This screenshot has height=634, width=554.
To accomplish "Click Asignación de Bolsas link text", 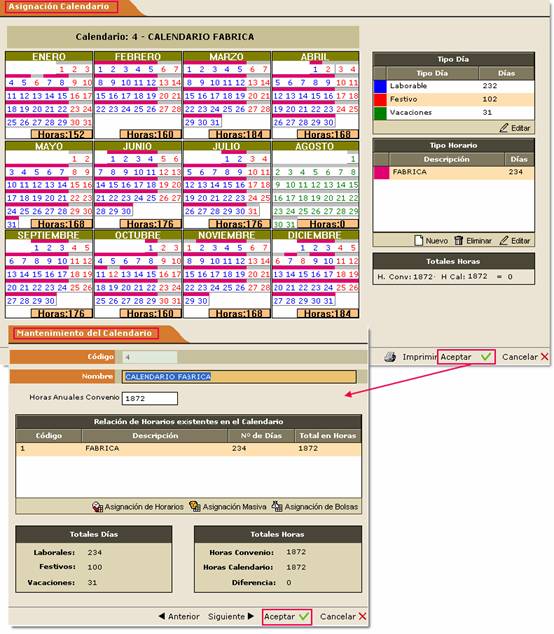I will tap(321, 507).
